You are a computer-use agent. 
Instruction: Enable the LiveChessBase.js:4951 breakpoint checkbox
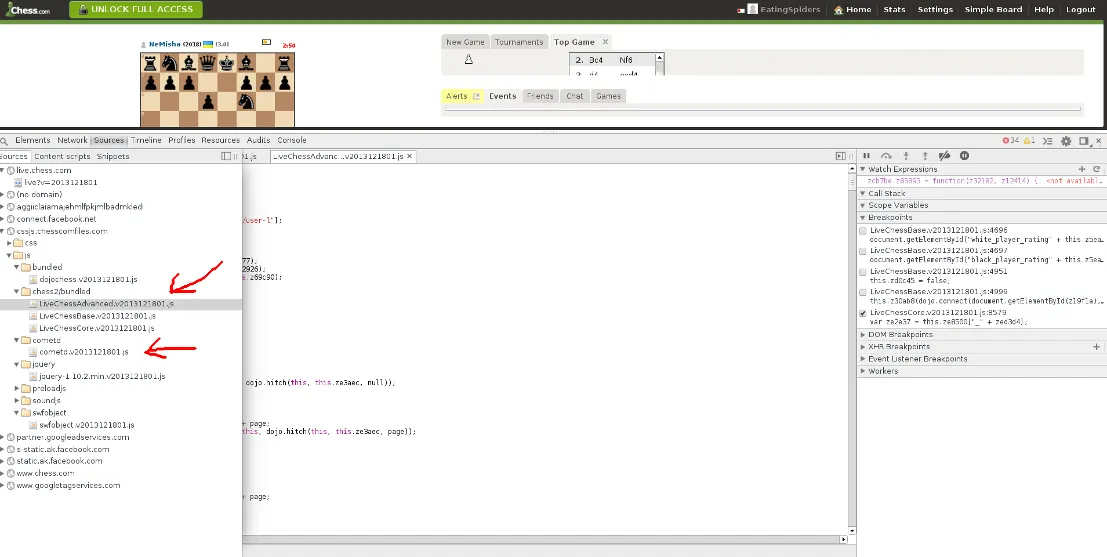point(863,272)
